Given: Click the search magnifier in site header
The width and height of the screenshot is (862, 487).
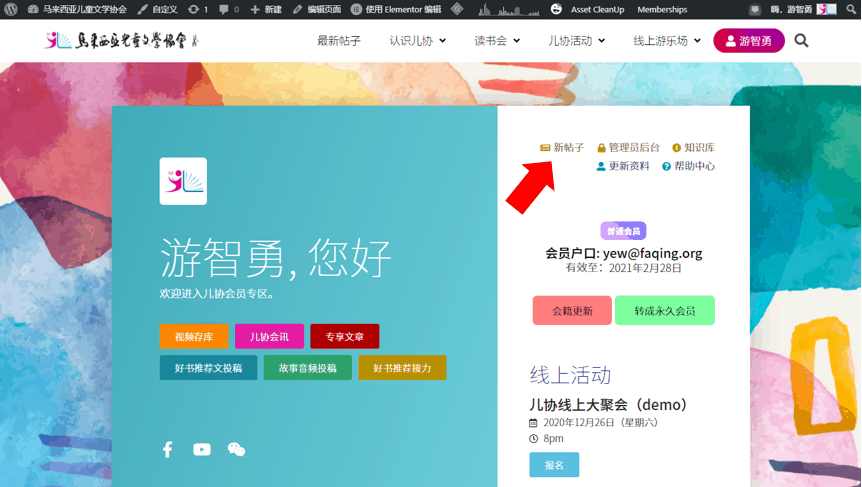Looking at the screenshot, I should click(801, 41).
